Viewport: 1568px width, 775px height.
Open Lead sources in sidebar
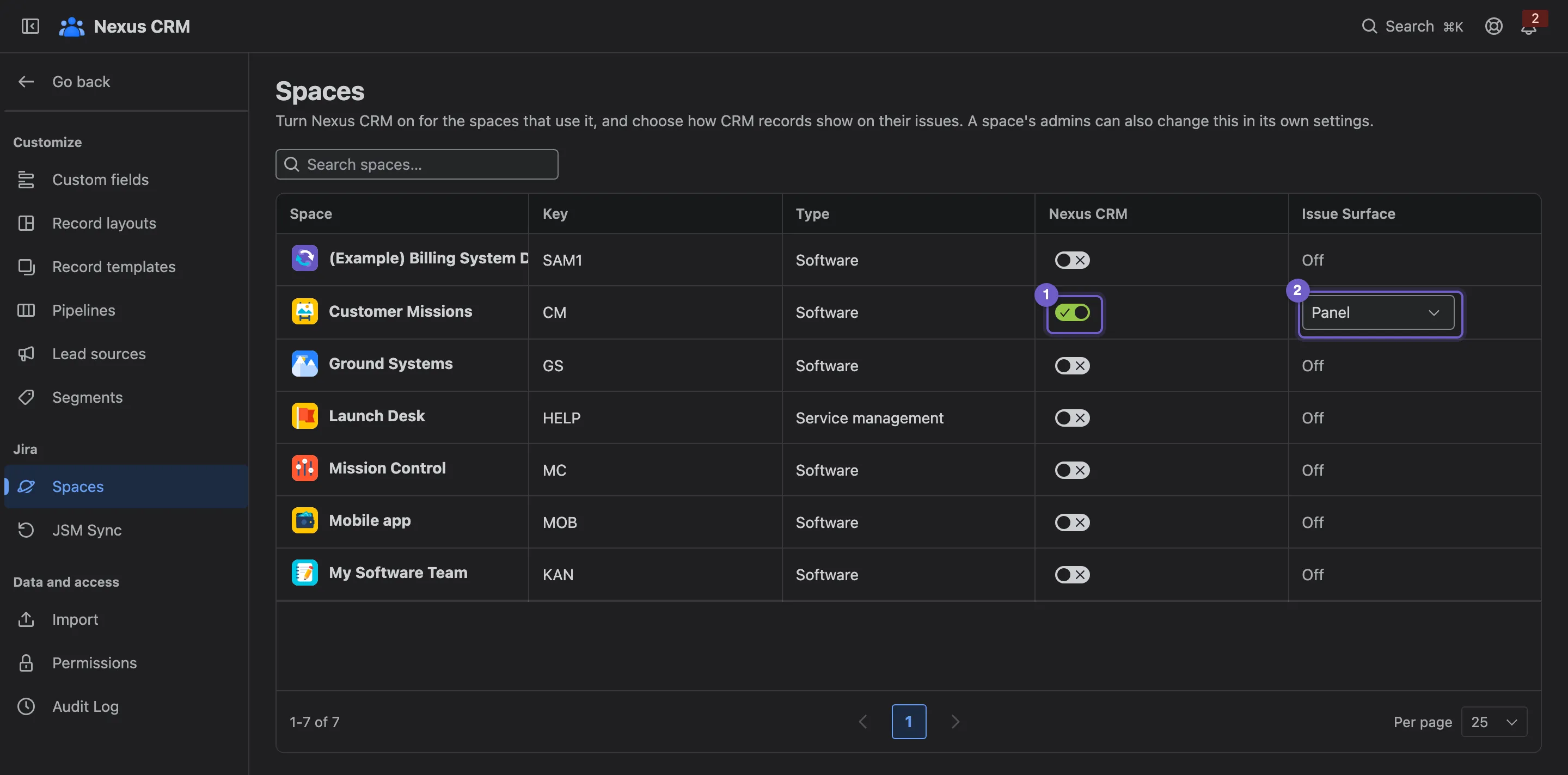point(126,354)
